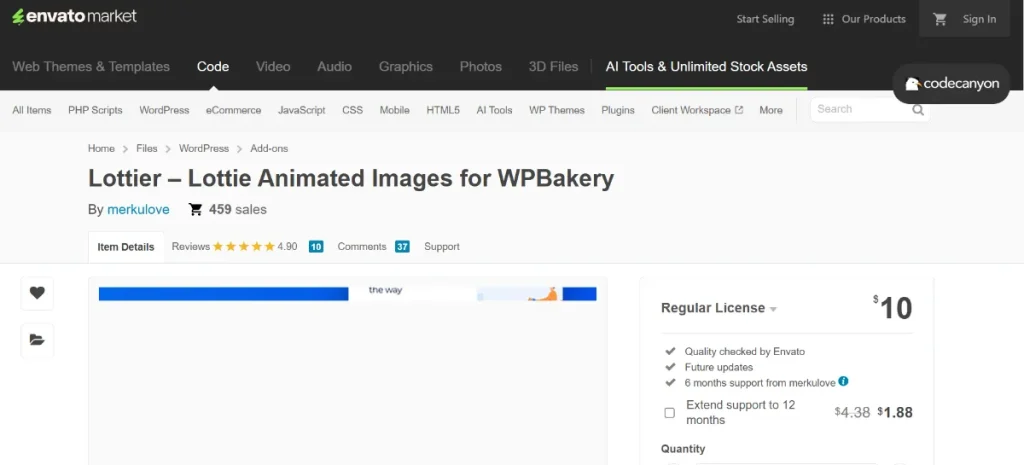
Task: Click the comments count badge 37
Action: click(x=402, y=247)
